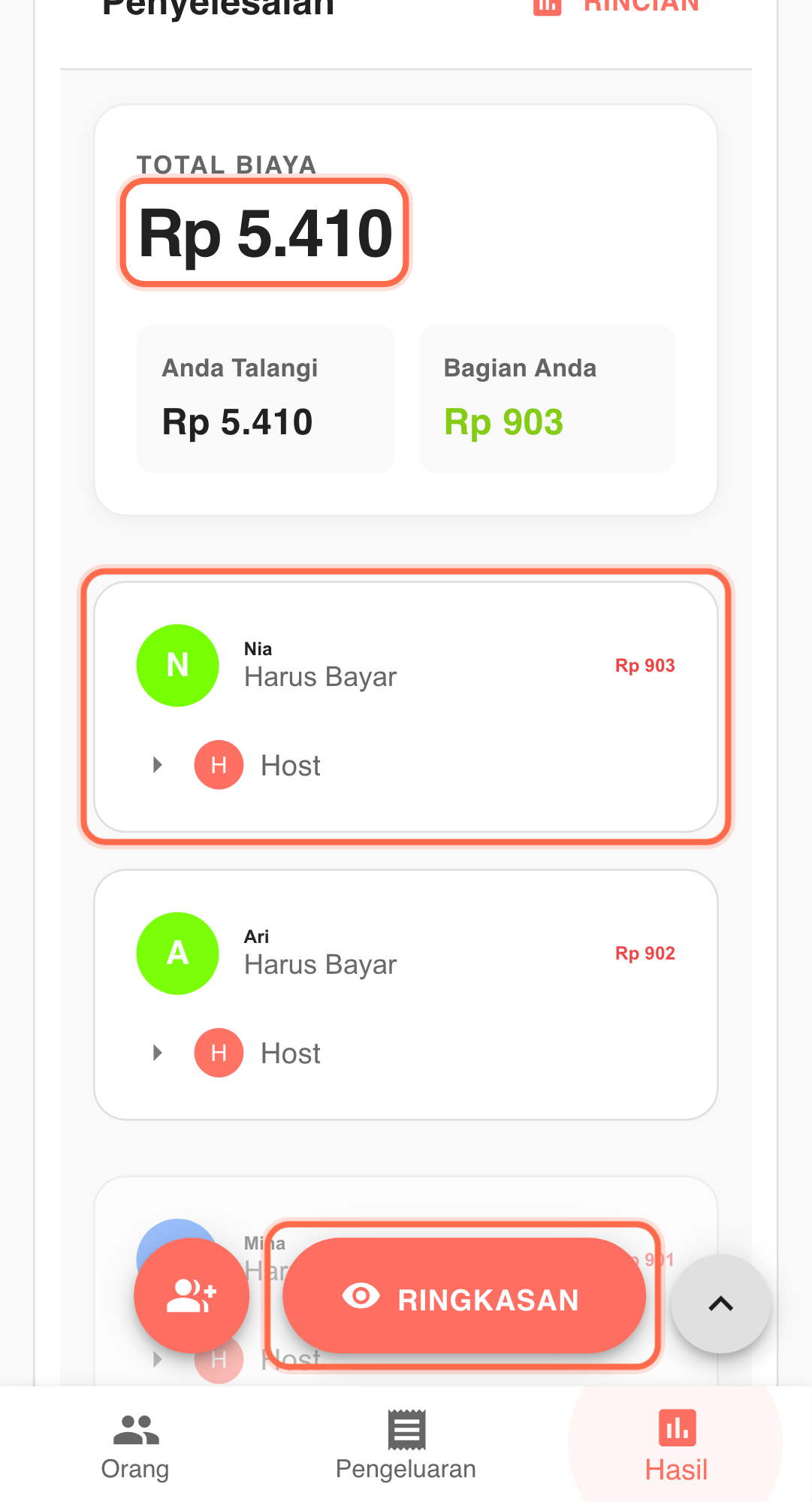
Task: Click the eye icon in Ringkasan button
Action: [361, 1296]
